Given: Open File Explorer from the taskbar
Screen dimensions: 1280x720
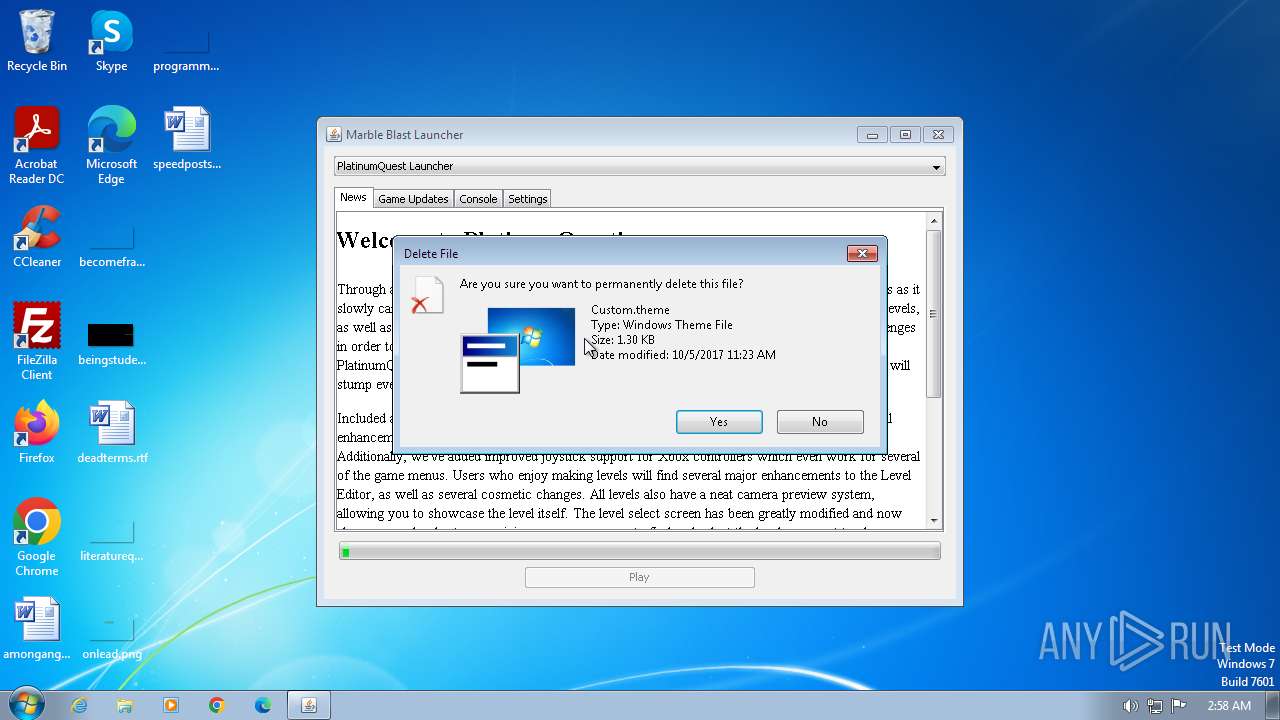Looking at the screenshot, I should tap(125, 705).
